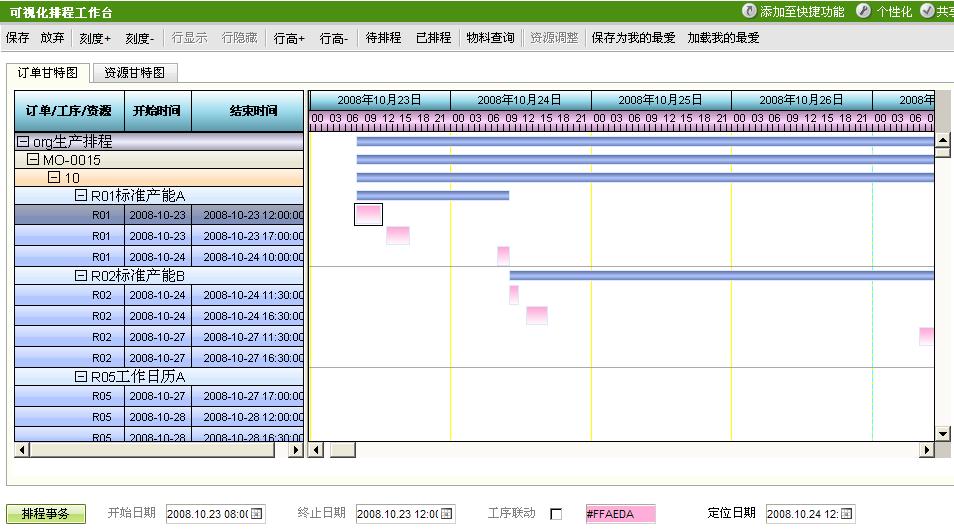Collapse the MO-0015 order node
The width and height of the screenshot is (954, 529).
pyautogui.click(x=33, y=159)
